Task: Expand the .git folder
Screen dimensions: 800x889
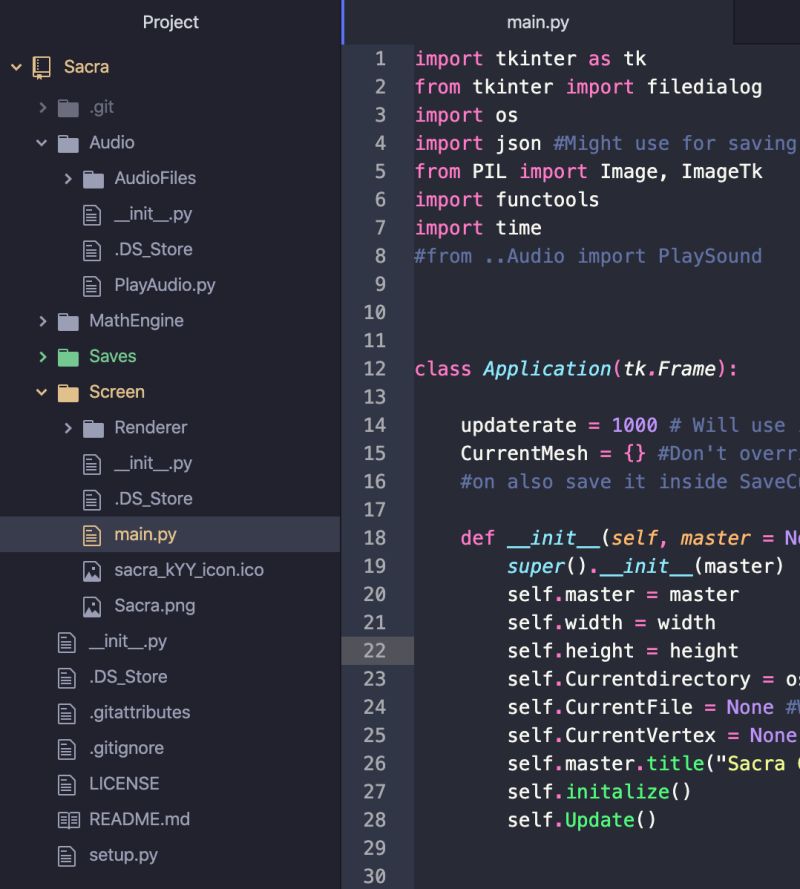Action: [41, 107]
